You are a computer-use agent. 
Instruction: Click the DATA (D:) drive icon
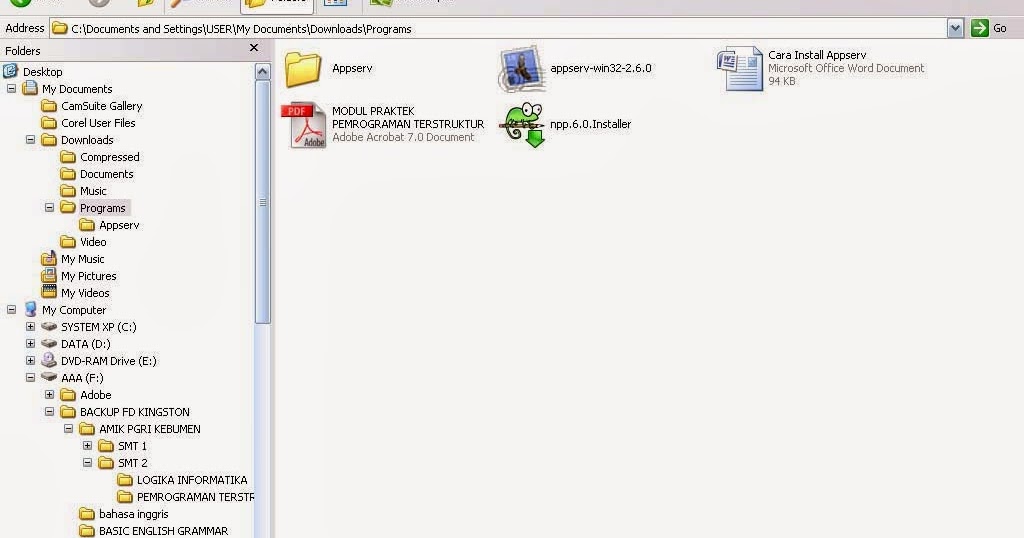49,343
